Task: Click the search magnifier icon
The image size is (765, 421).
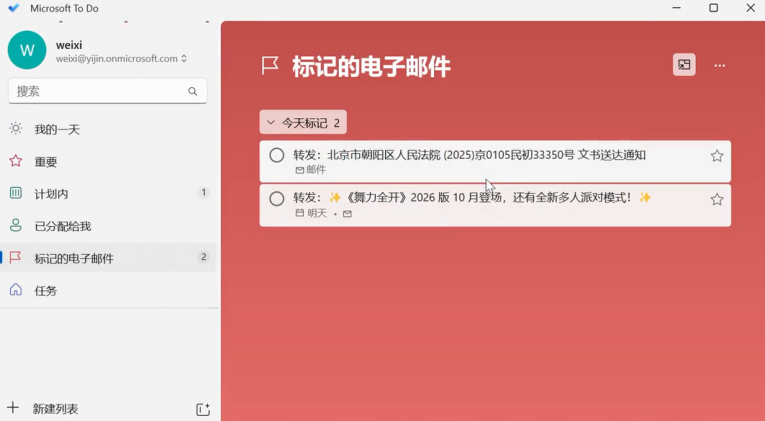Action: [193, 91]
